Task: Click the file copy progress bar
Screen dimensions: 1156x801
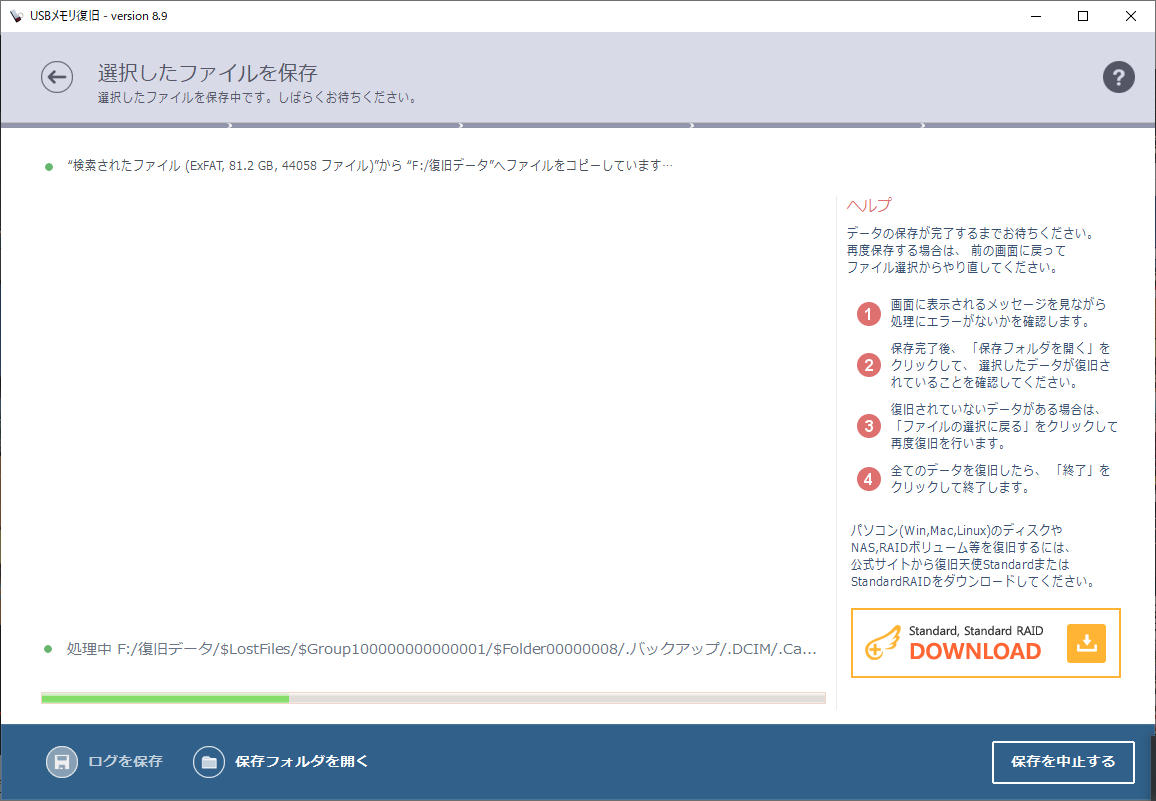Action: (x=434, y=698)
